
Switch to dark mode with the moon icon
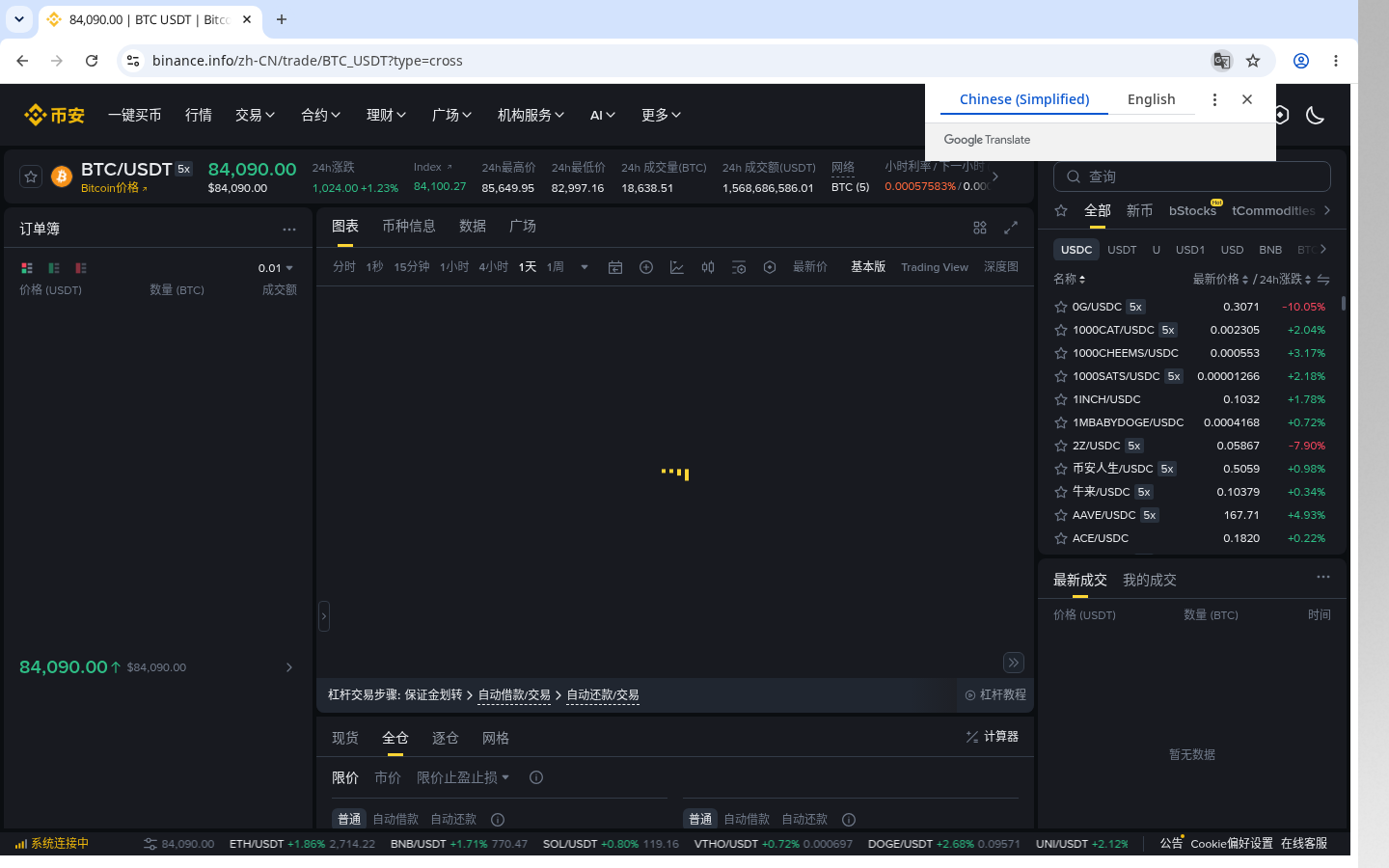1315,115
